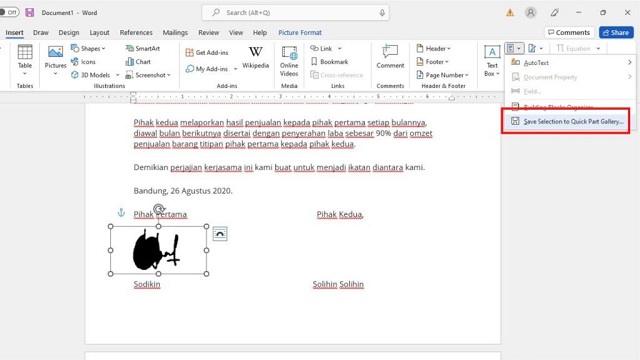
Task: Click the Share button
Action: click(x=616, y=32)
